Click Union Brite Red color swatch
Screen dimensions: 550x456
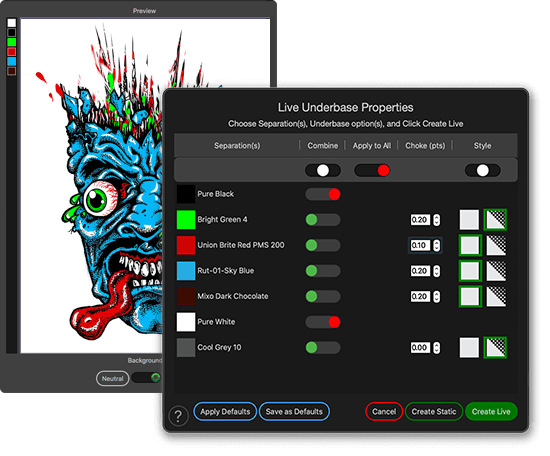click(x=186, y=245)
